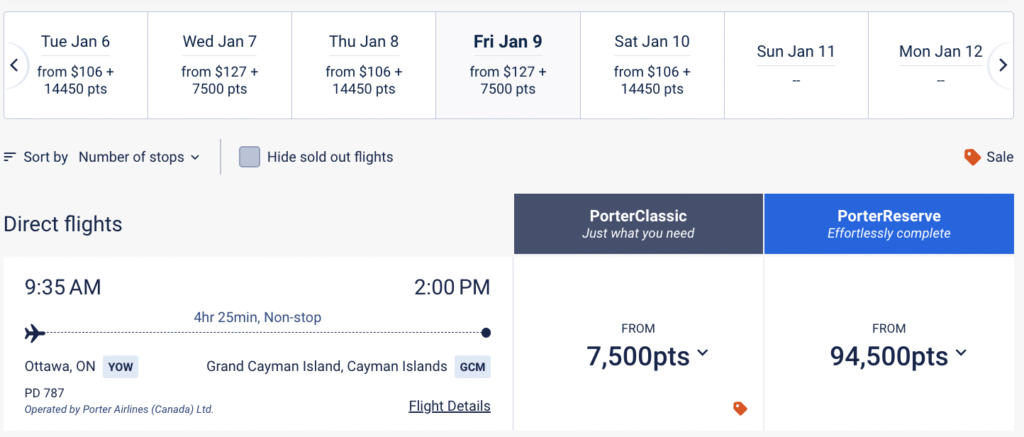Select the Wed Jan 7 date tab

click(220, 65)
